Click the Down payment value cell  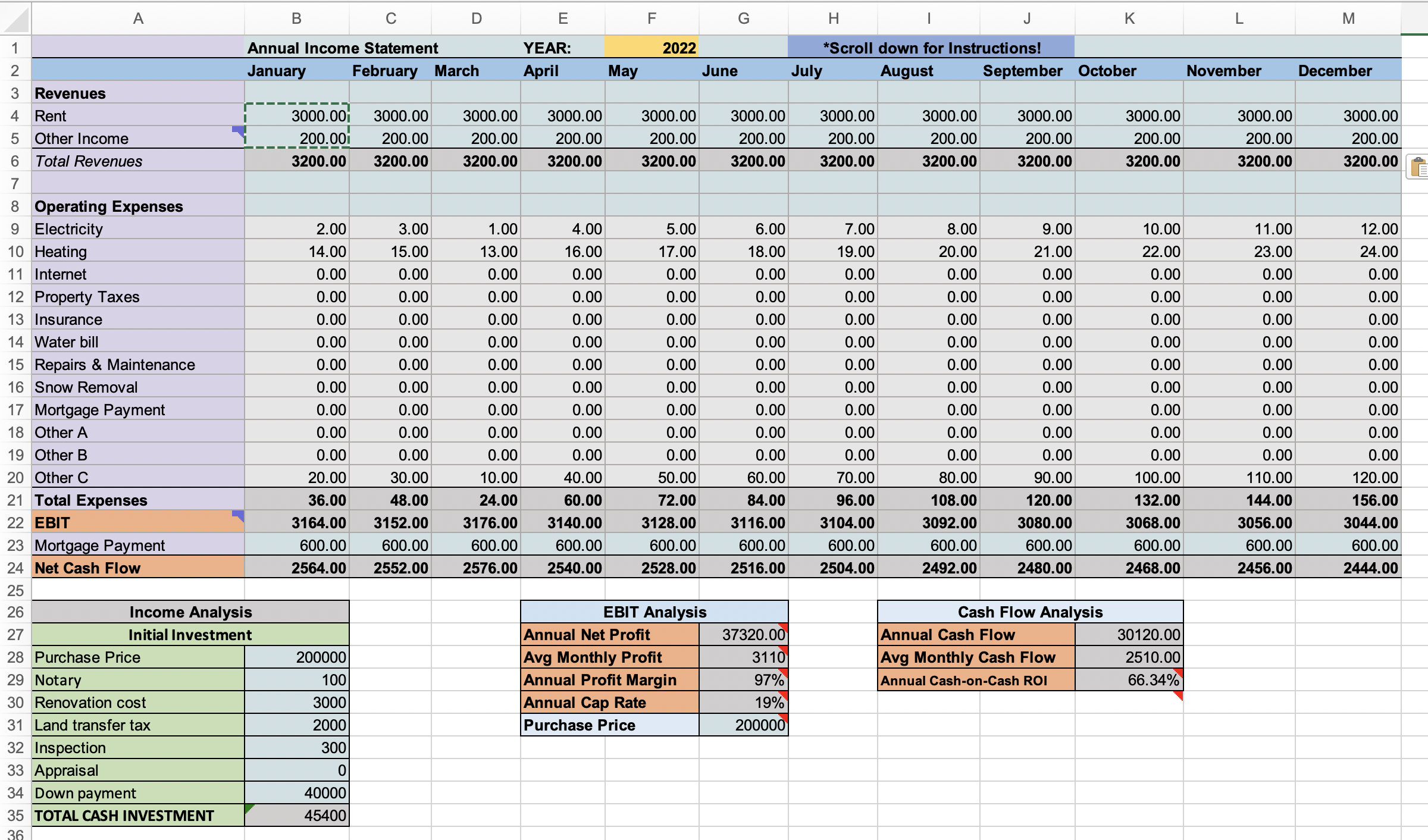(x=297, y=793)
